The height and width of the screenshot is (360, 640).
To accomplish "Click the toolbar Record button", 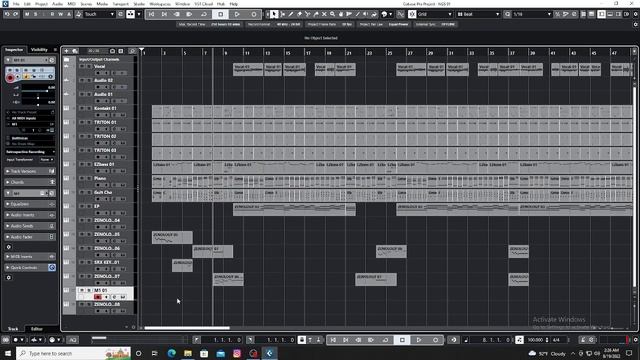I will pos(253,14).
